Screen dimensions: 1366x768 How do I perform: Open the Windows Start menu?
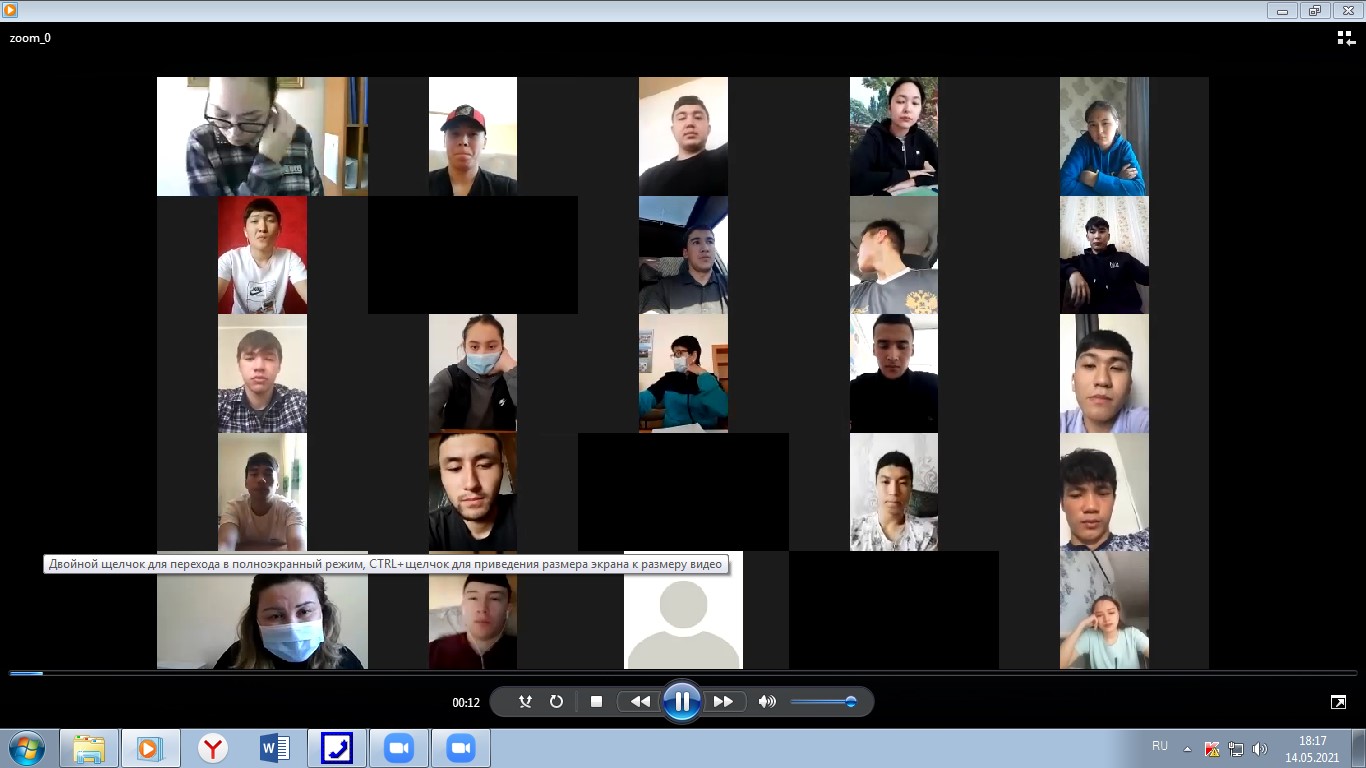tap(26, 748)
